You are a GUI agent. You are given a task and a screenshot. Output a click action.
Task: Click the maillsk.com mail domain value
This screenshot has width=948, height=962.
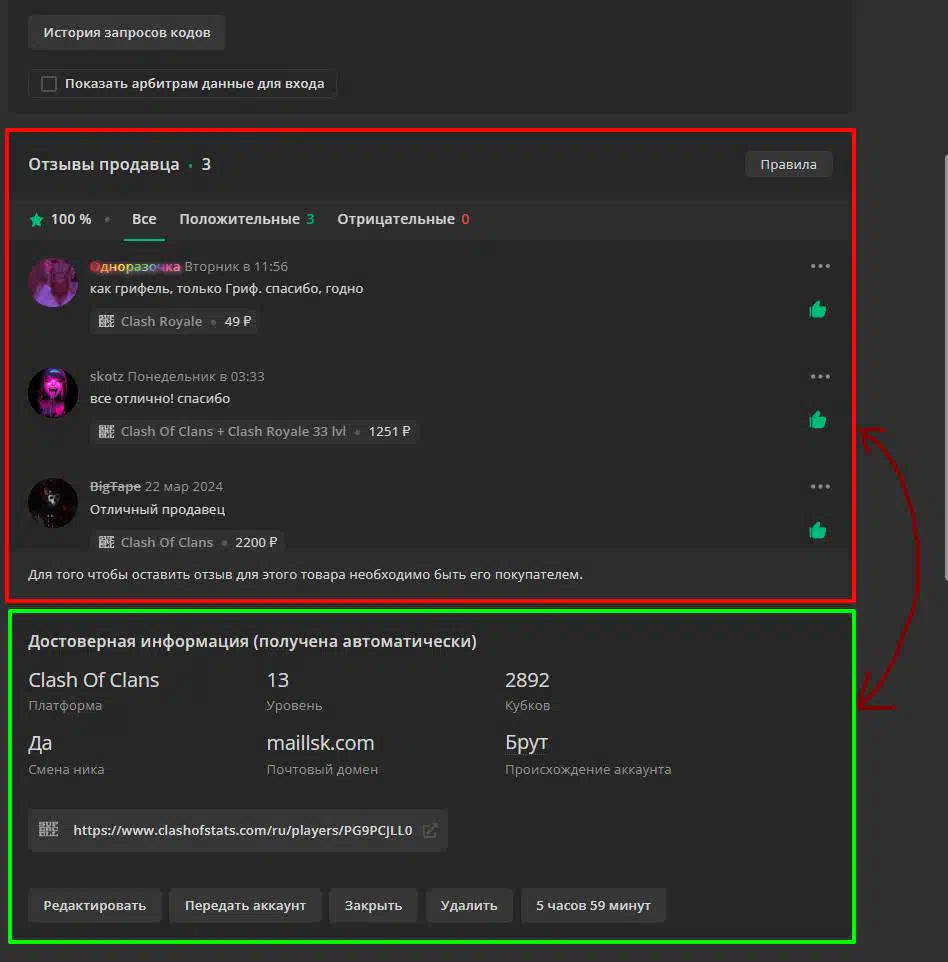pos(320,743)
